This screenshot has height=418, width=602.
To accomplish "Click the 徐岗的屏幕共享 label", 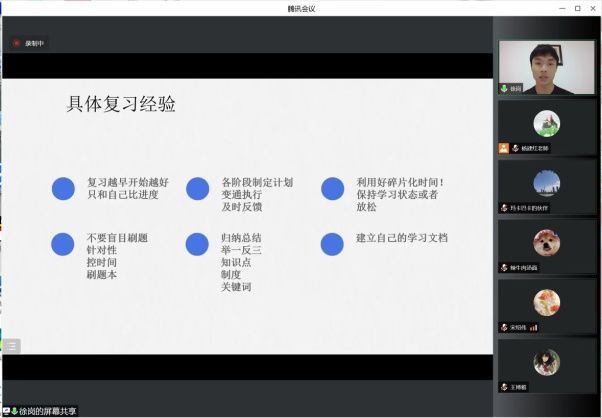I will 48,411.
